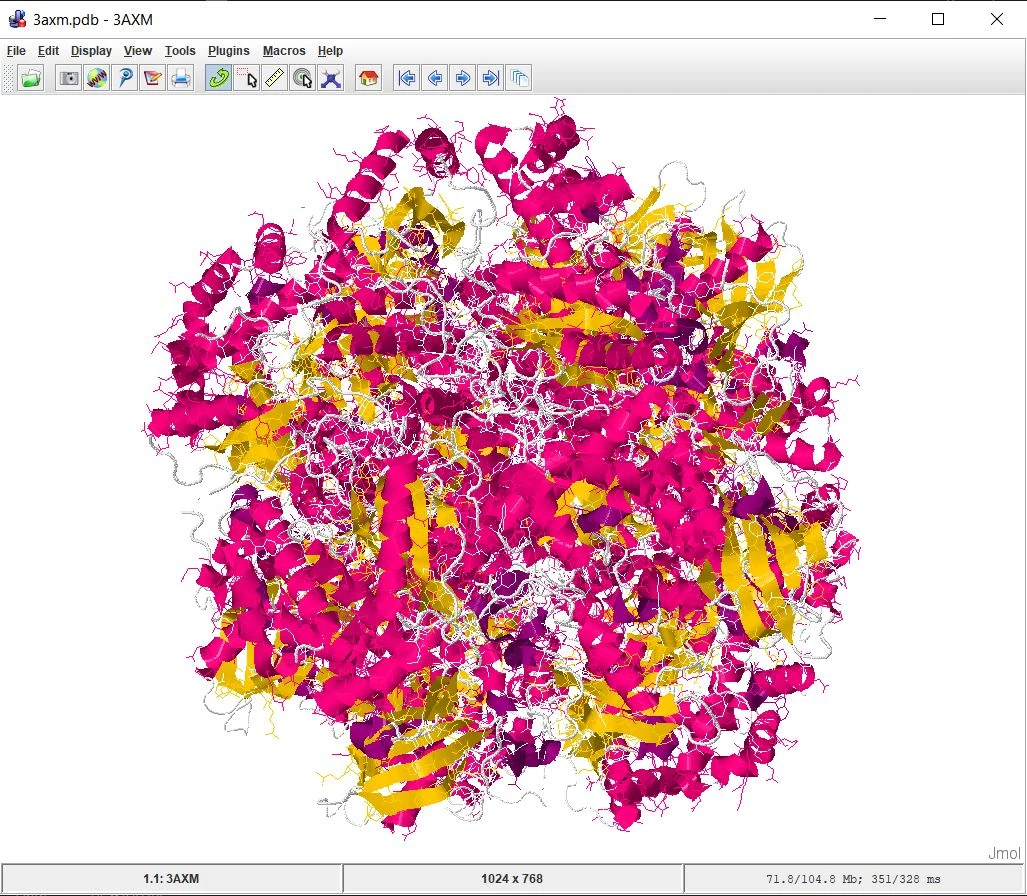1027x896 pixels.
Task: Open the Macros menu
Action: point(284,50)
